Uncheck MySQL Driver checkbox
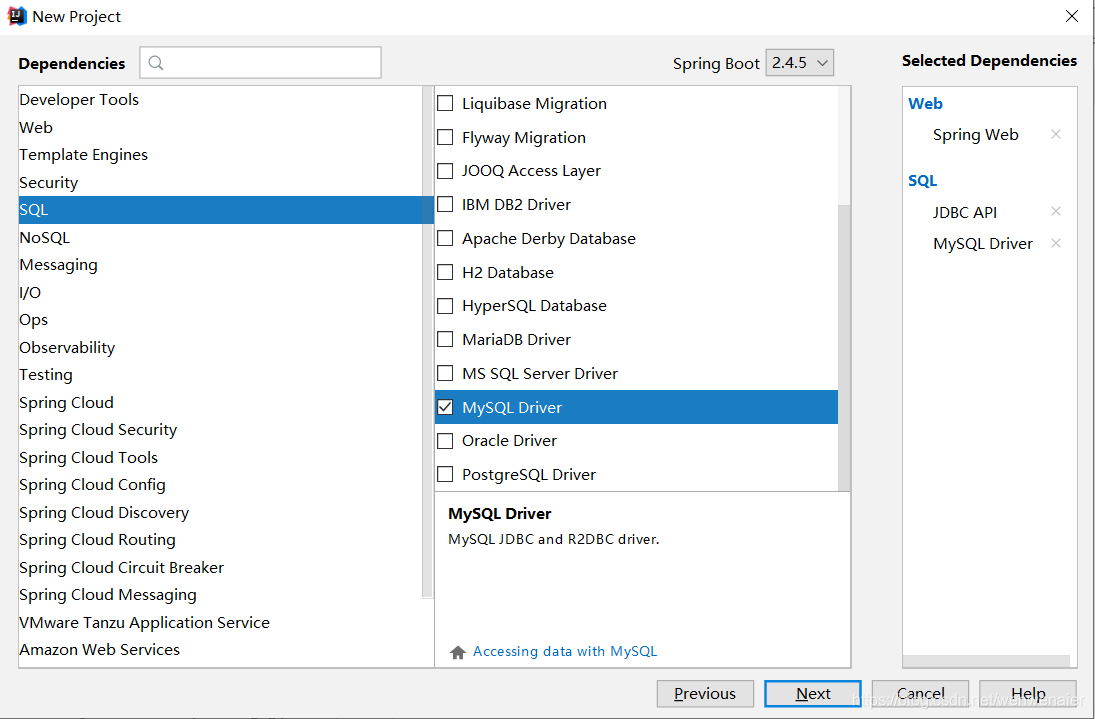 pyautogui.click(x=445, y=407)
